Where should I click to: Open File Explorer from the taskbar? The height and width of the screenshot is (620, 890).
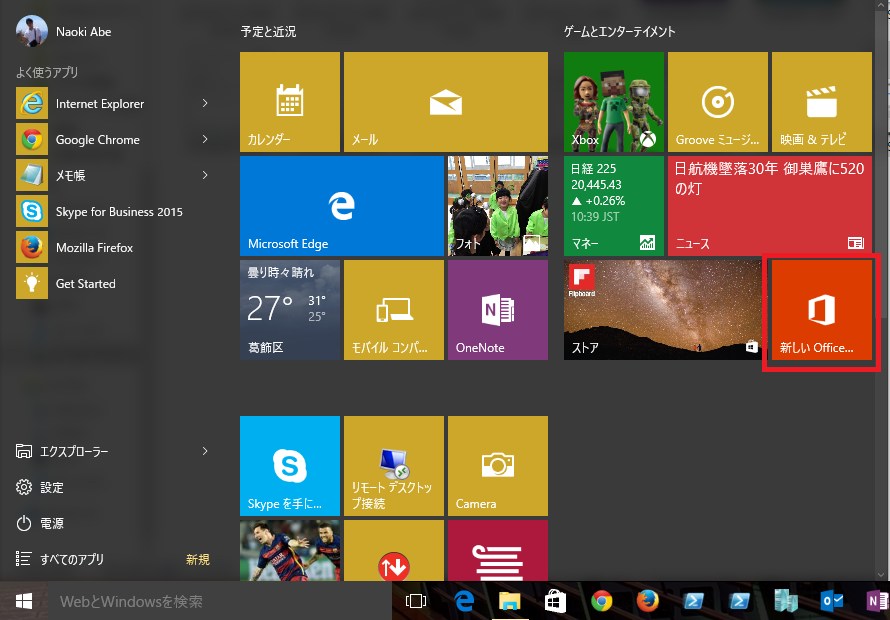coord(509,601)
